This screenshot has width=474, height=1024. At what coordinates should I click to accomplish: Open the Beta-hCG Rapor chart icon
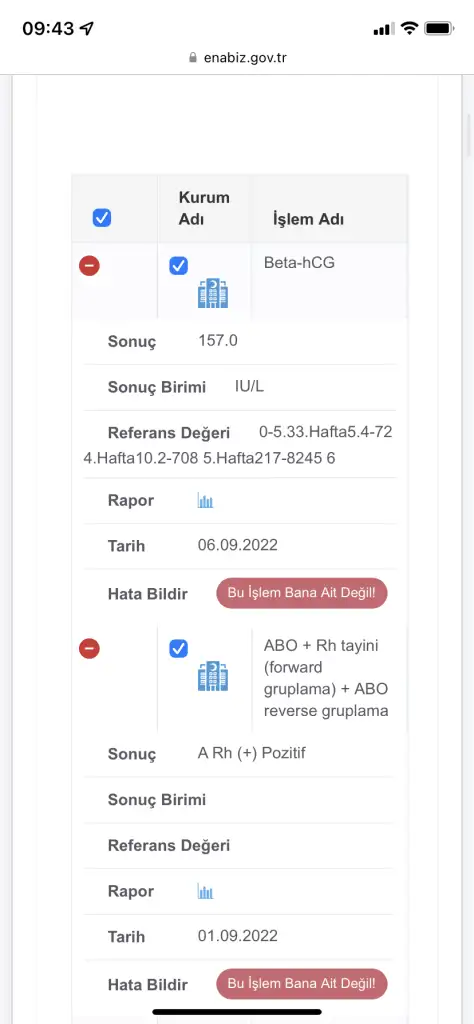click(206, 501)
